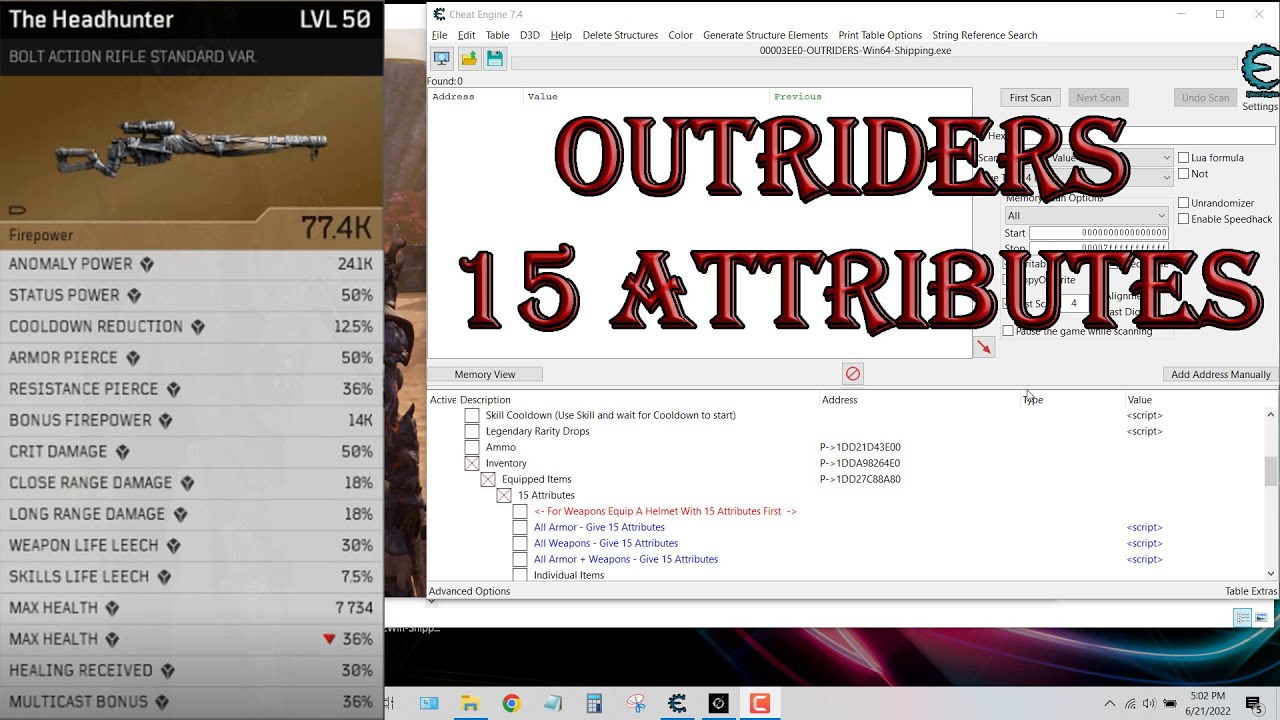The image size is (1280, 720).
Task: Save table using the floppy disk icon
Action: [x=494, y=59]
